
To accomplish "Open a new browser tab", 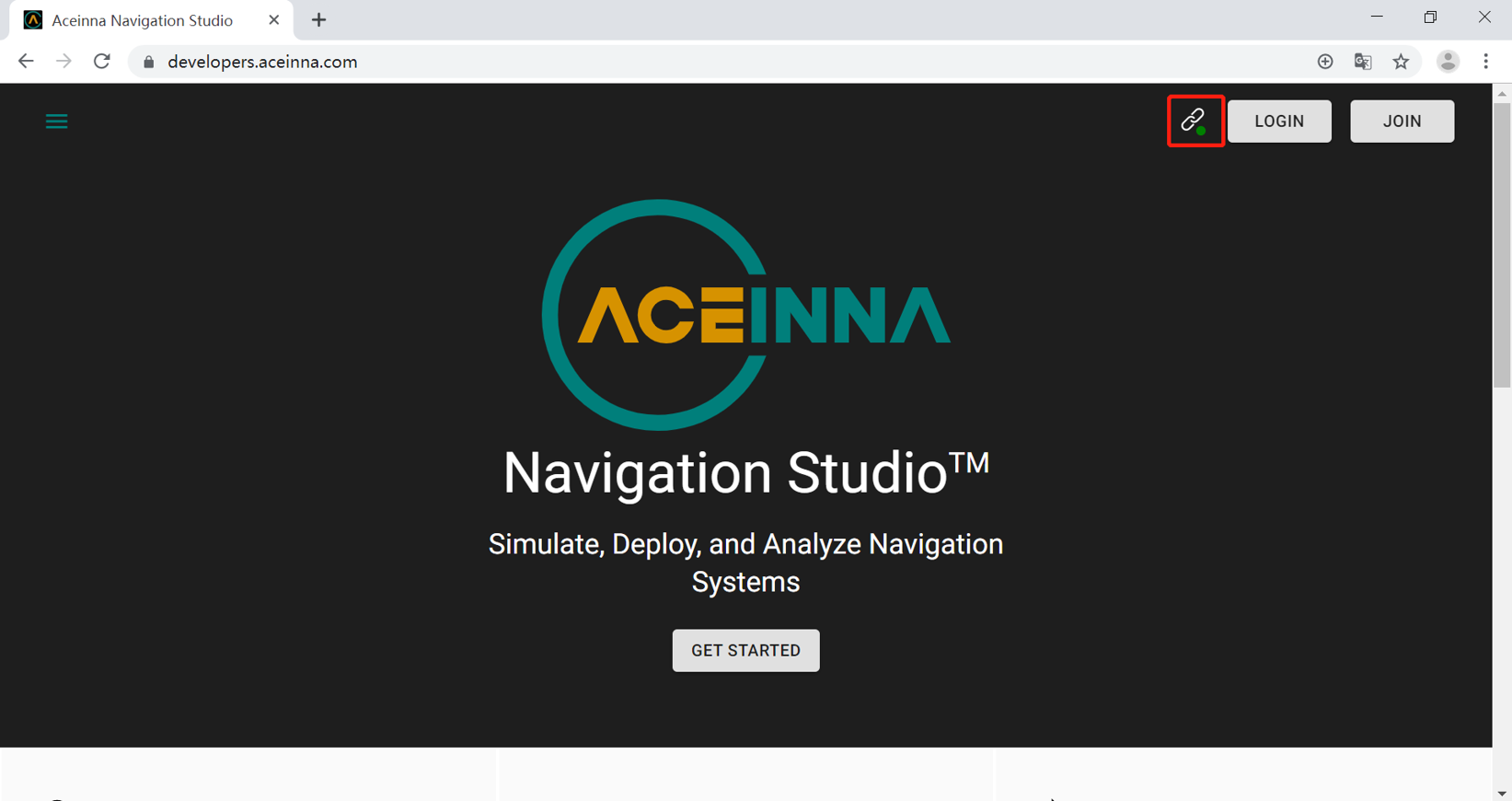I will click(x=318, y=20).
